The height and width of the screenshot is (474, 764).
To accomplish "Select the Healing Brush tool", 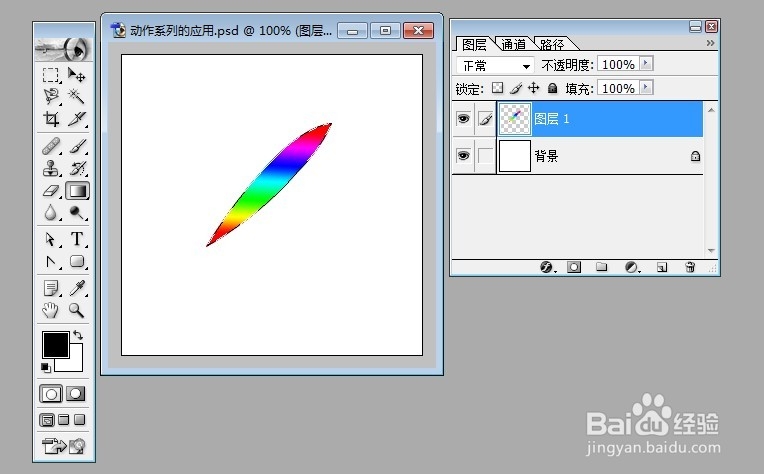I will (x=51, y=146).
